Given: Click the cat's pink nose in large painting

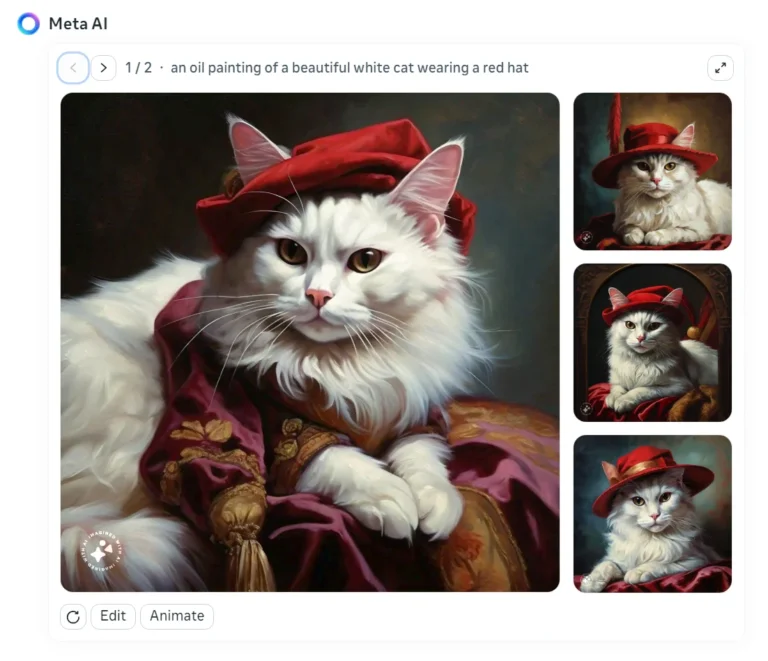Looking at the screenshot, I should 319,298.
